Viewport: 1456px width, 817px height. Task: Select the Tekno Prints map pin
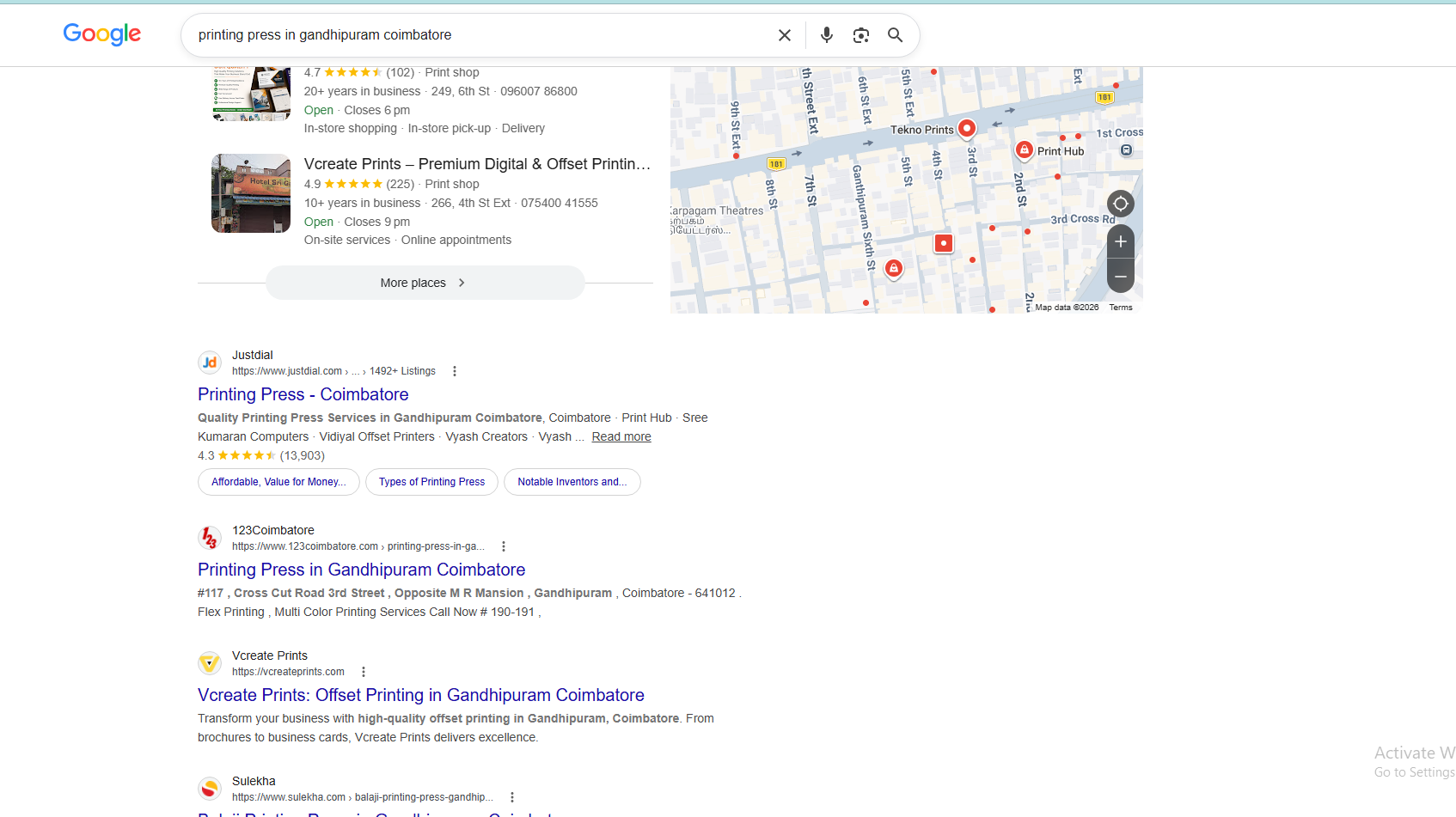967,129
